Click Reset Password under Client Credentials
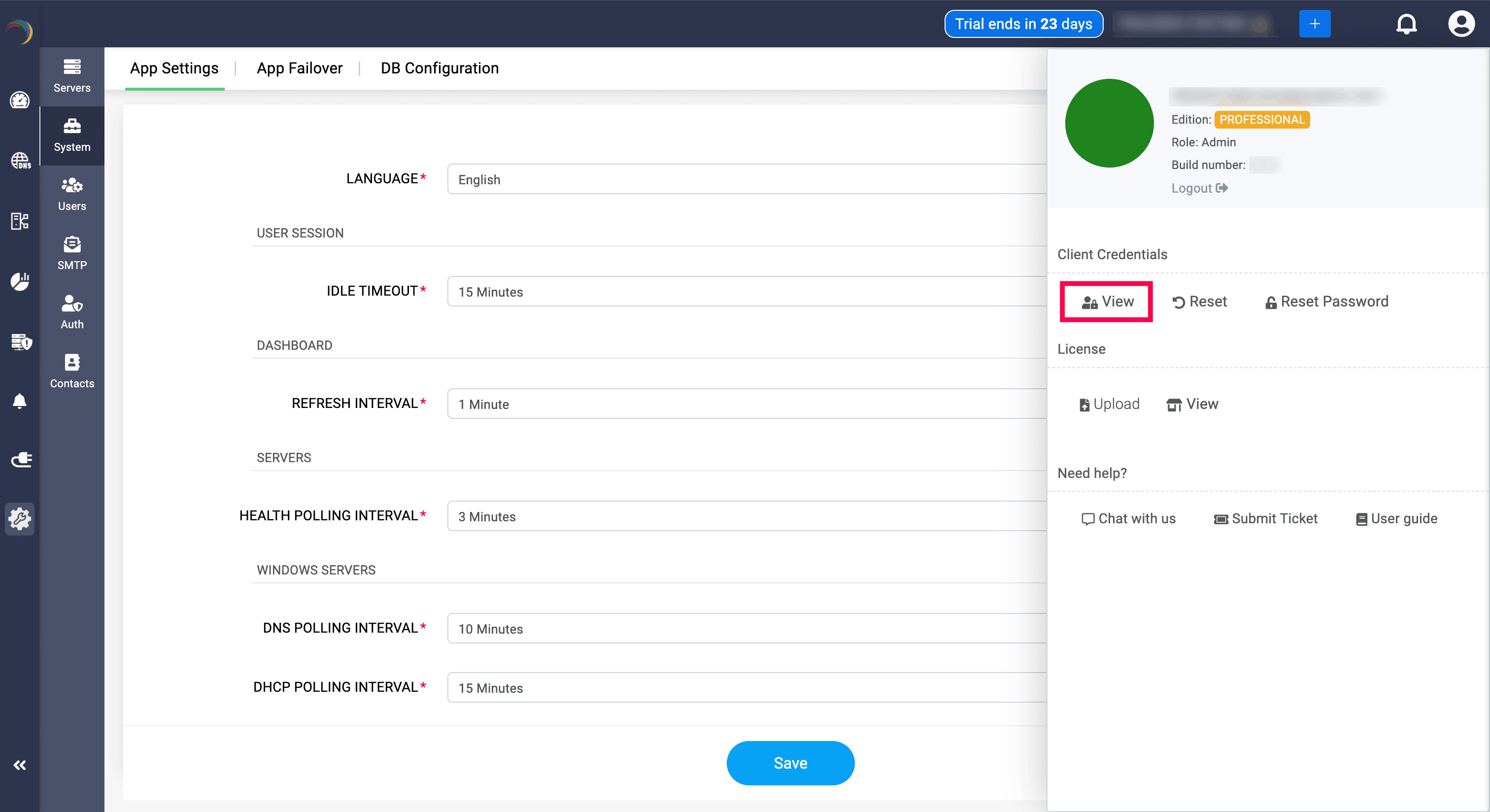The image size is (1490, 812). 1326,302
